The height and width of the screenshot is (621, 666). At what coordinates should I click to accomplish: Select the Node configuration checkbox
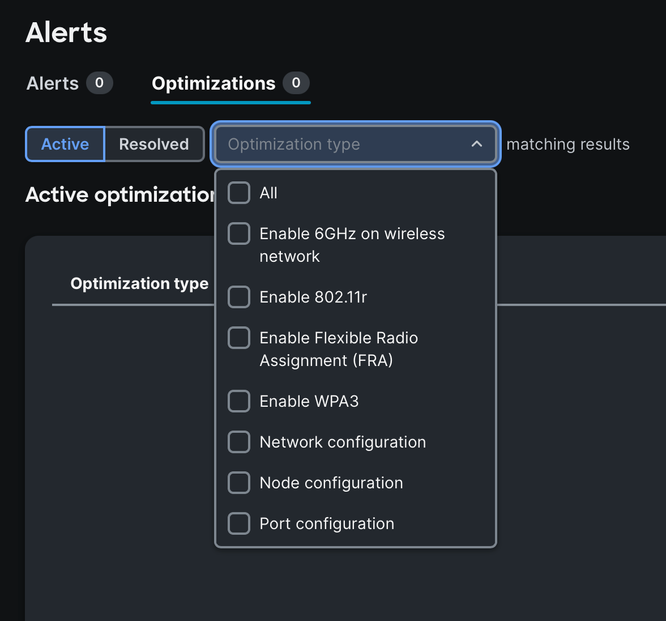[x=239, y=483]
